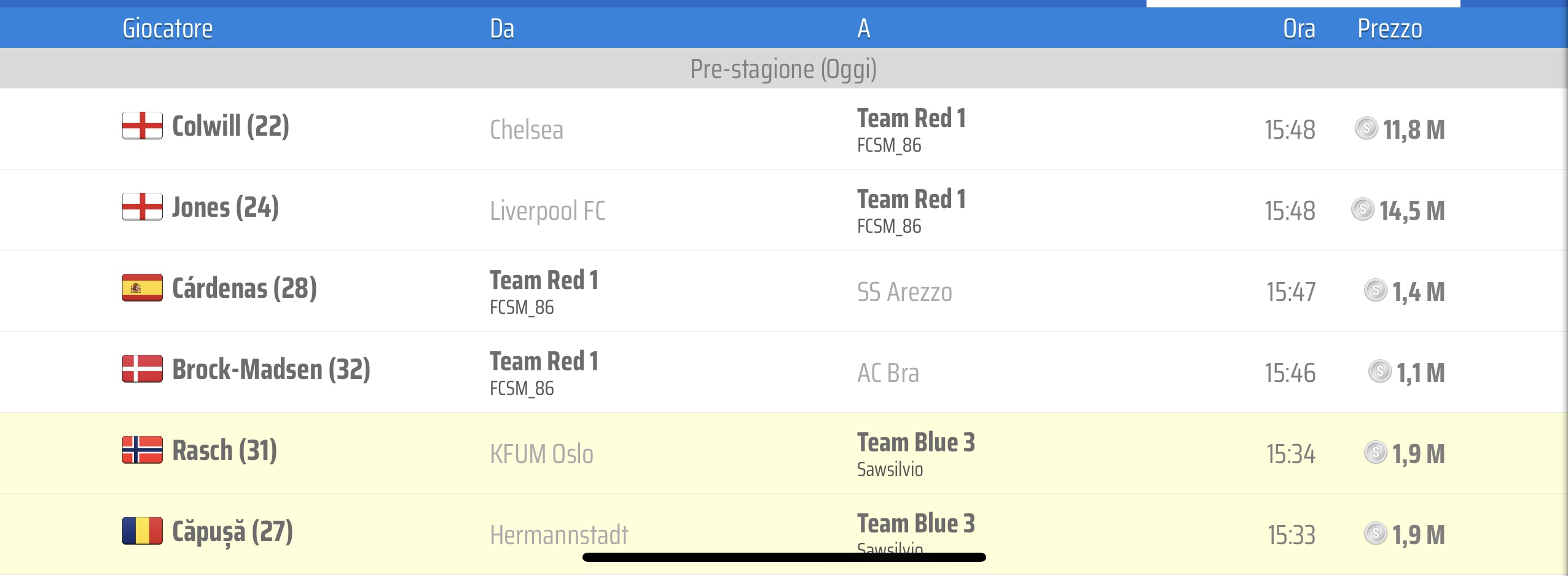
Task: Sort by Giocatore column header
Action: (167, 29)
